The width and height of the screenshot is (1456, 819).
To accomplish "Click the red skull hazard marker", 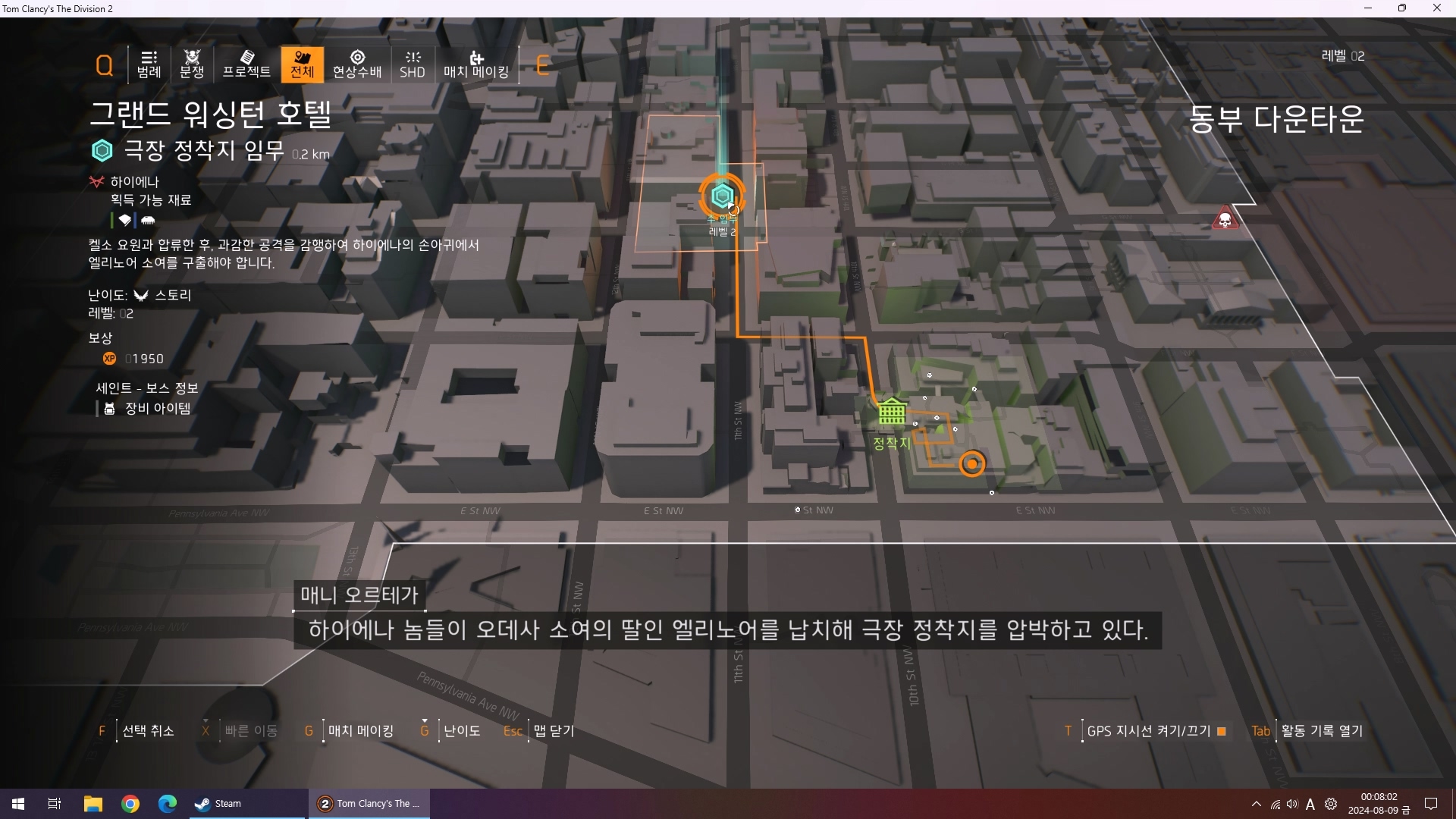I will click(x=1225, y=220).
